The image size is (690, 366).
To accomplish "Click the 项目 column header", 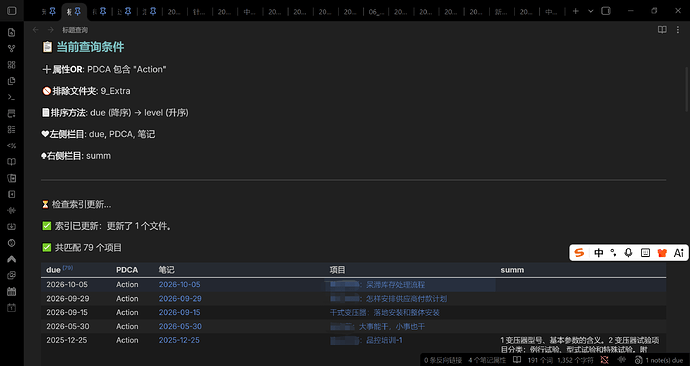I will (338, 270).
